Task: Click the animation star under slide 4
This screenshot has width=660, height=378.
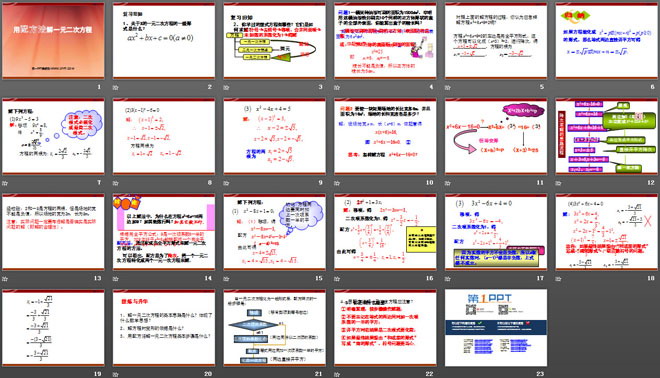Action: (x=337, y=88)
